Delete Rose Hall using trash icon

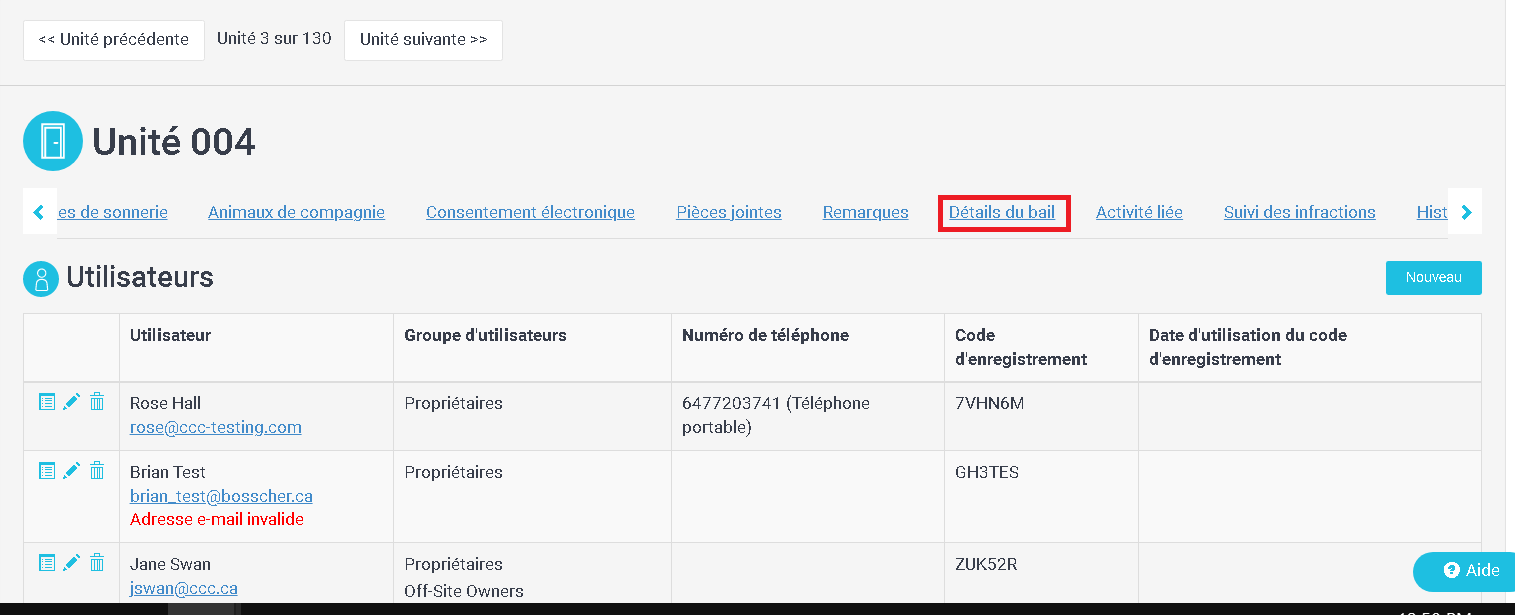point(97,402)
